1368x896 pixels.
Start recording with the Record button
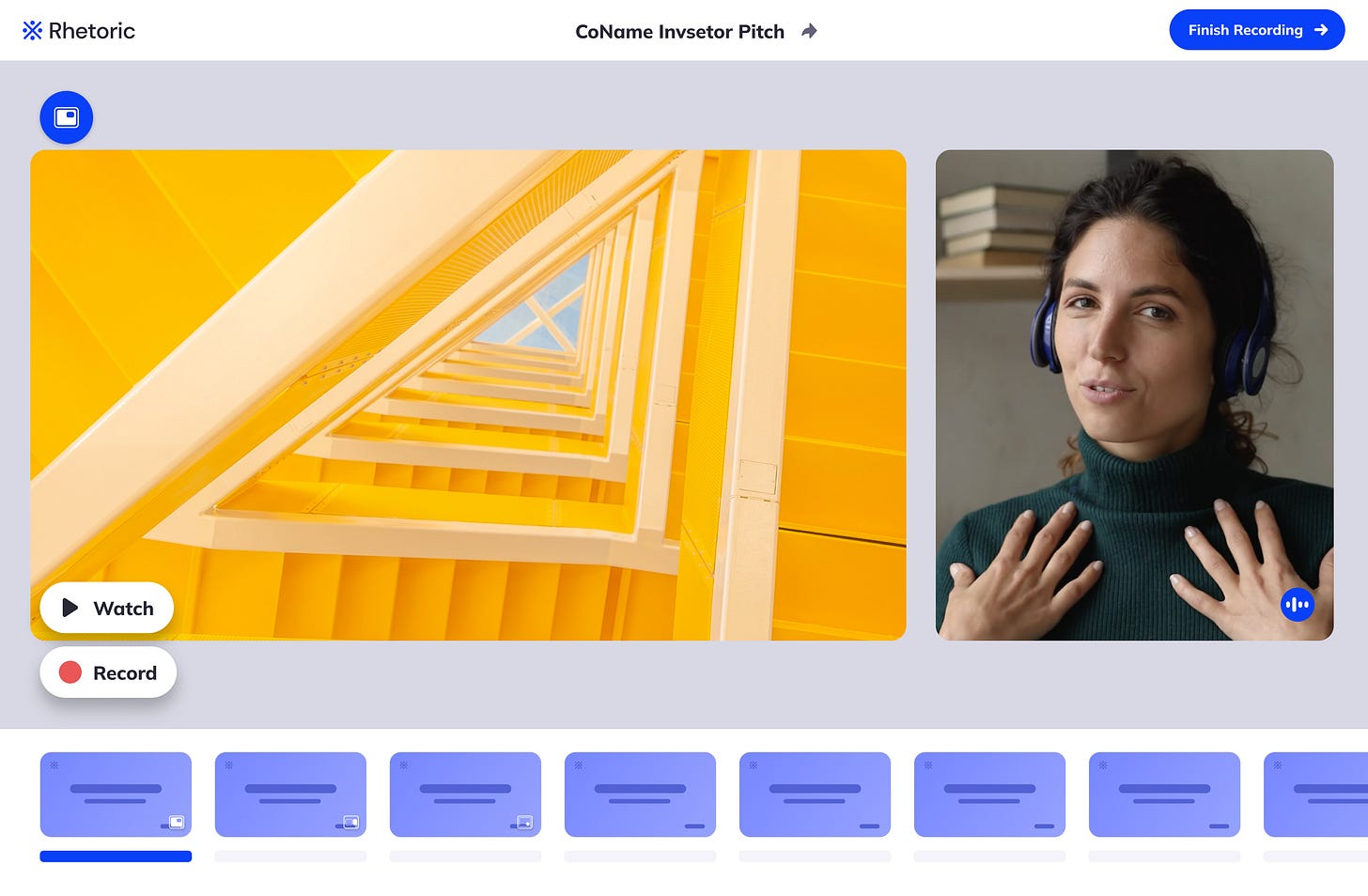(x=108, y=672)
